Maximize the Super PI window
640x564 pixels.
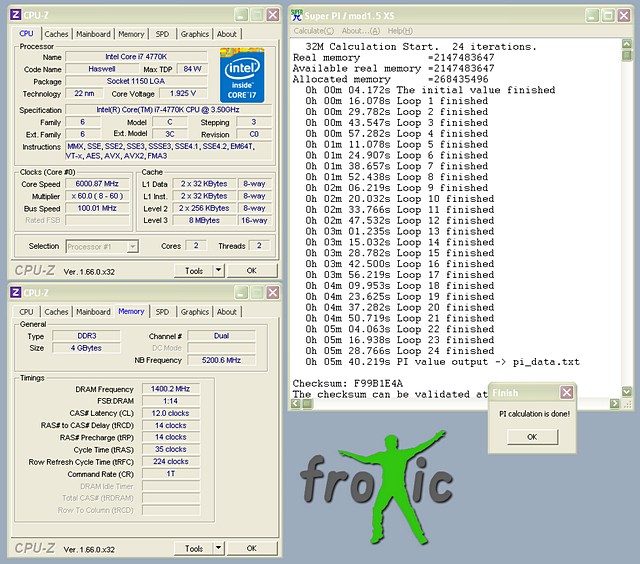click(x=608, y=16)
